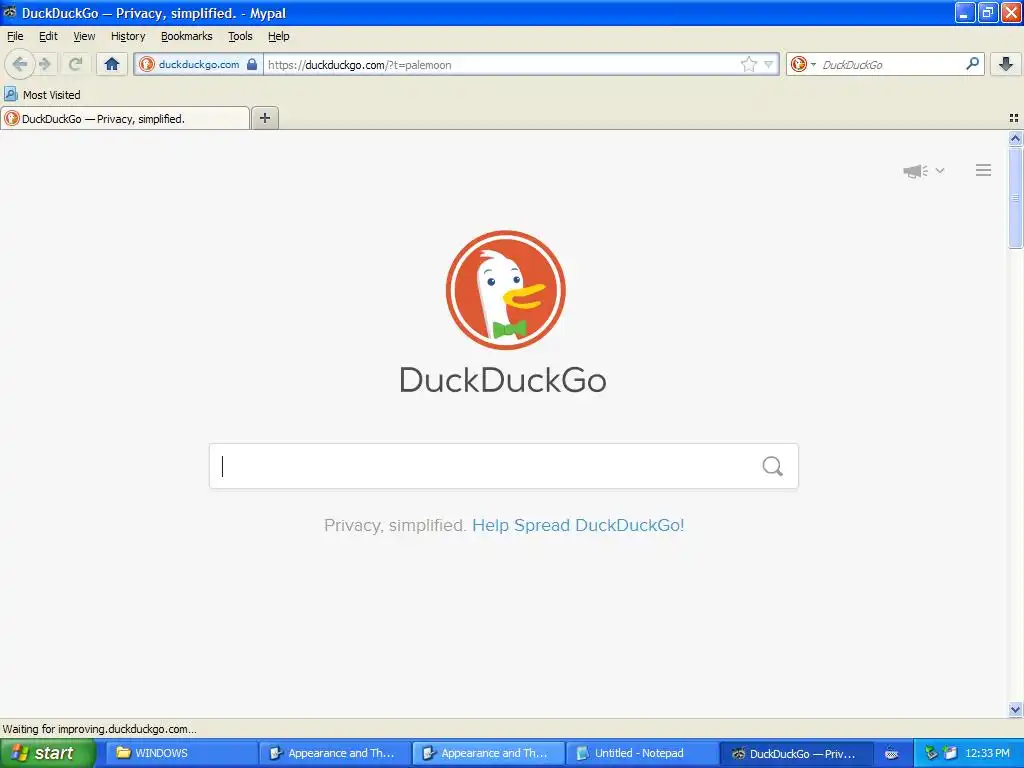Click the forward navigation arrow

coord(44,64)
